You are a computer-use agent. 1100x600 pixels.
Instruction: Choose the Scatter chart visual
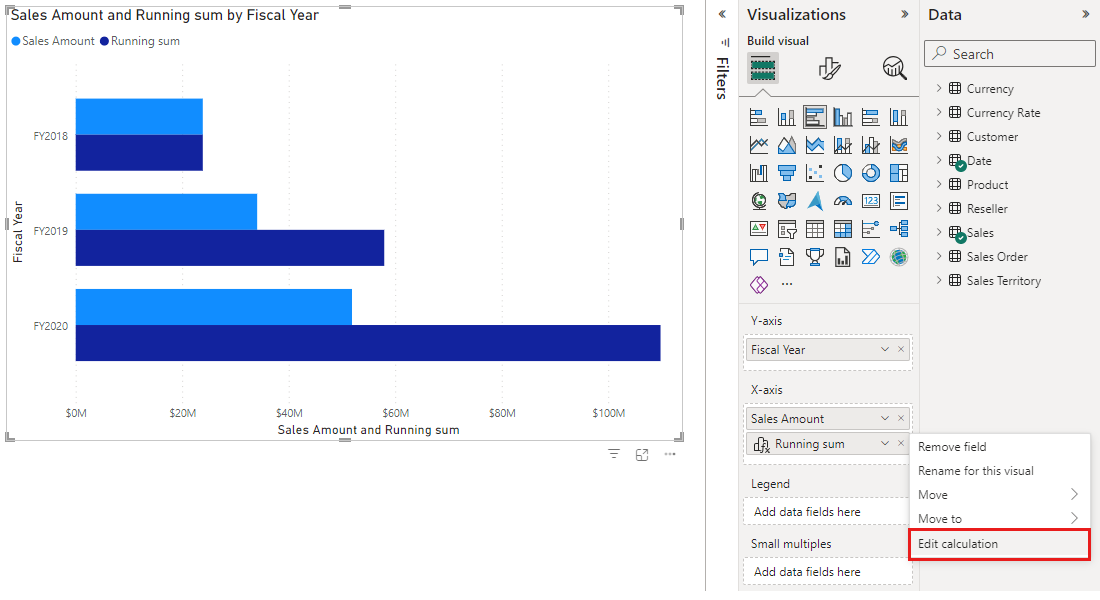(x=814, y=173)
